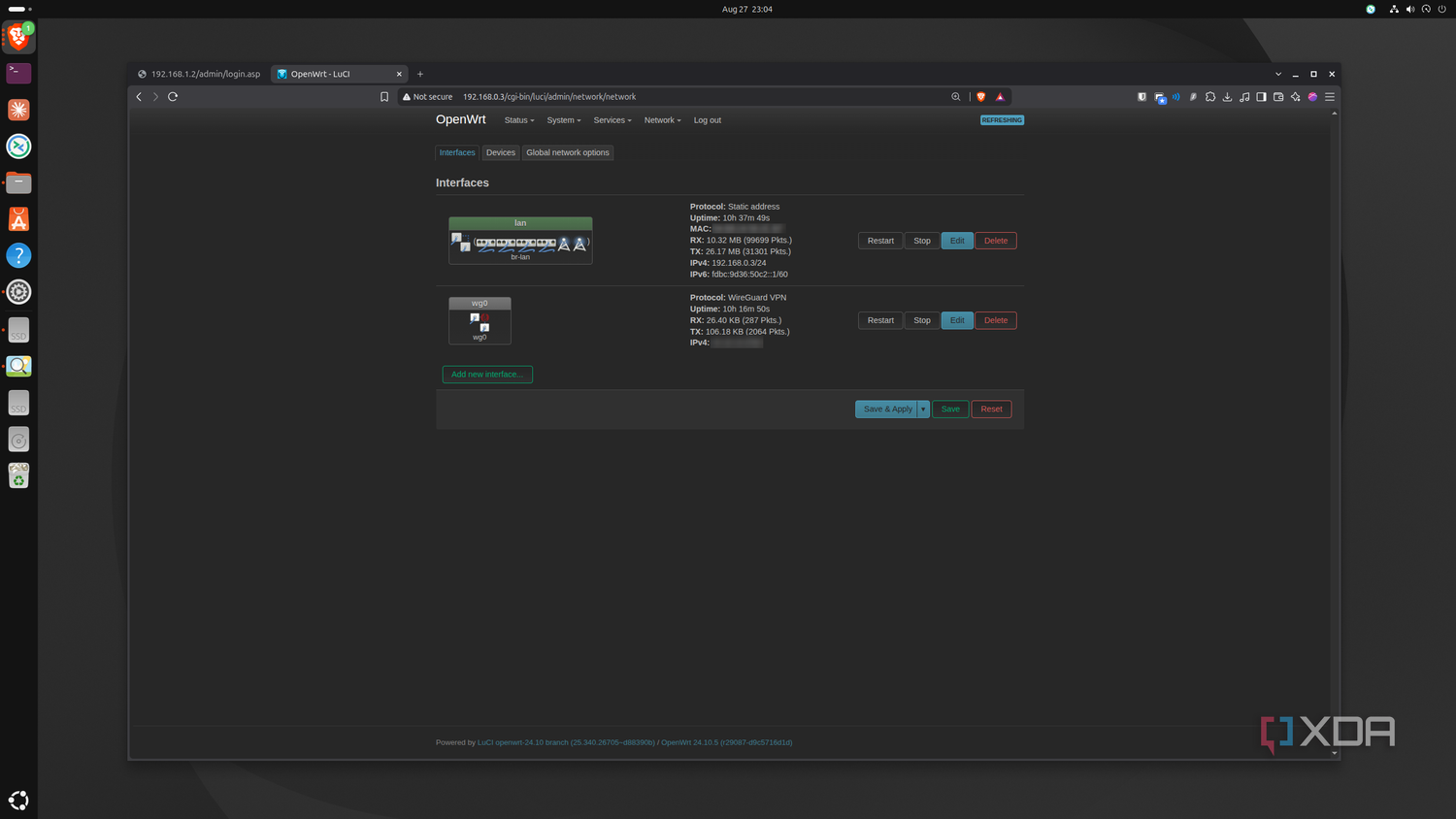Click the OpenWrt brand link

click(461, 119)
